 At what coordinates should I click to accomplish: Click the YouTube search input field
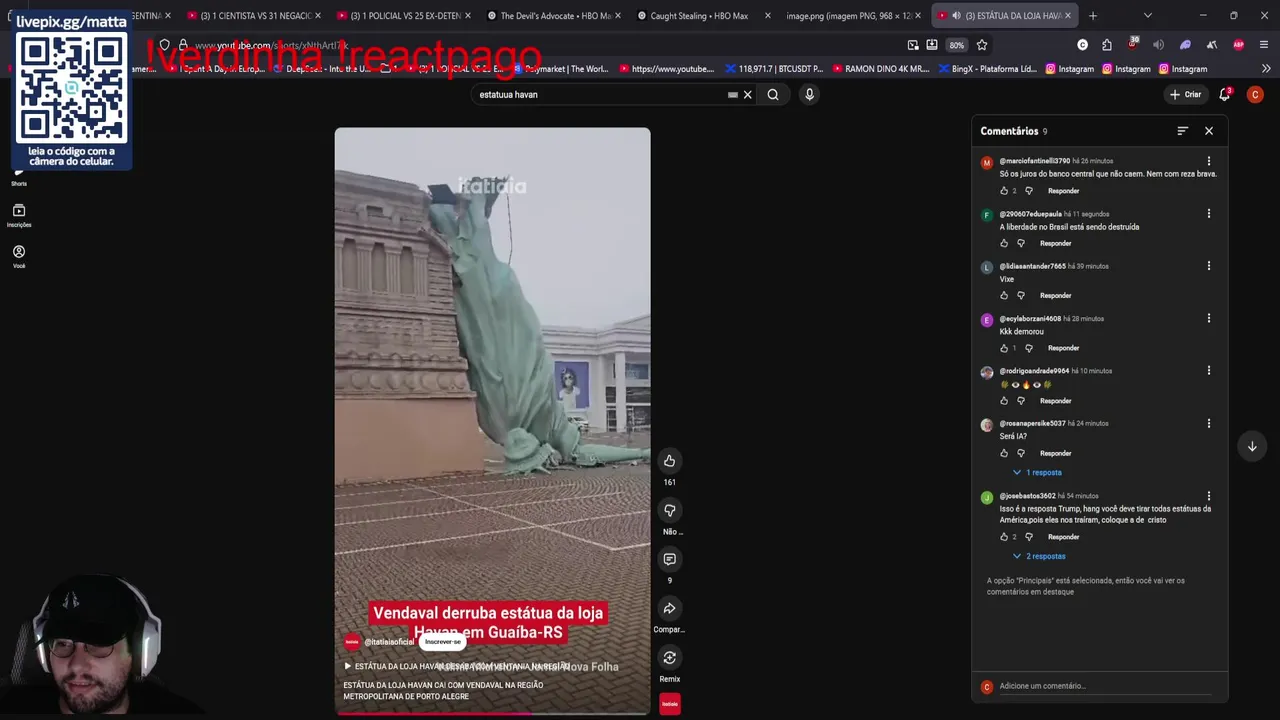[600, 95]
